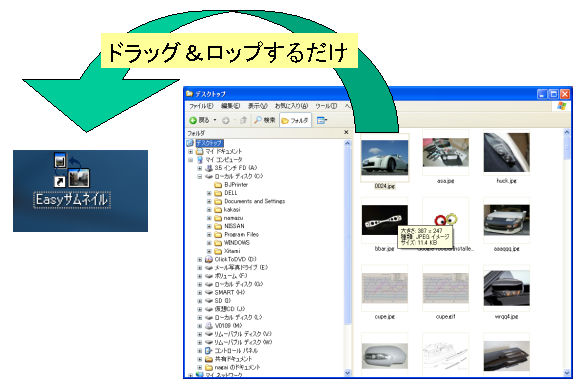Click the namazu folder icon
Viewport: 581px width, 384px height.
tap(218, 218)
